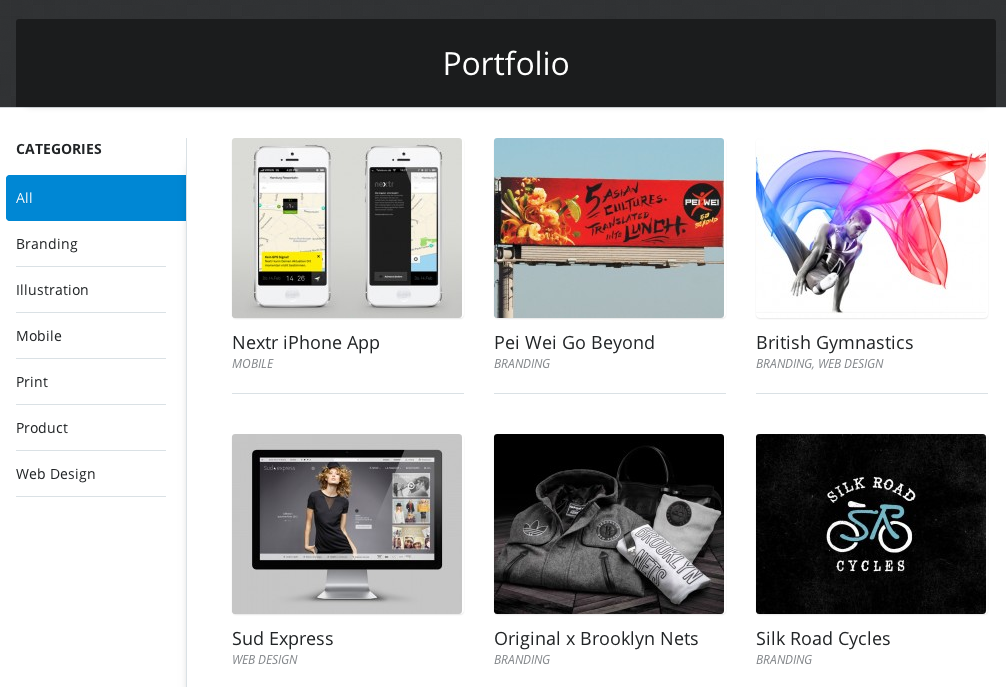The width and height of the screenshot is (1006, 687).
Task: Click MOBILE tag under Nextr iPhone App
Action: (x=253, y=364)
